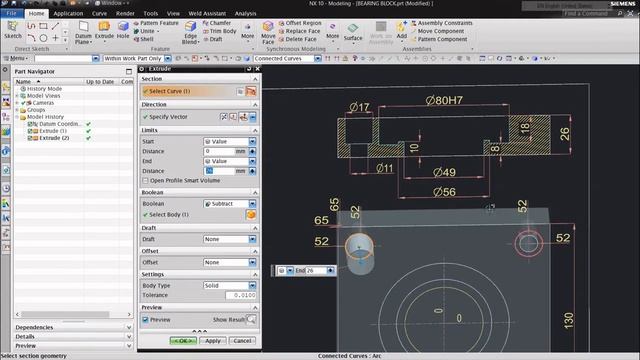Switch to the Render tab
Viewport: 640px width, 360px height.
125,13
